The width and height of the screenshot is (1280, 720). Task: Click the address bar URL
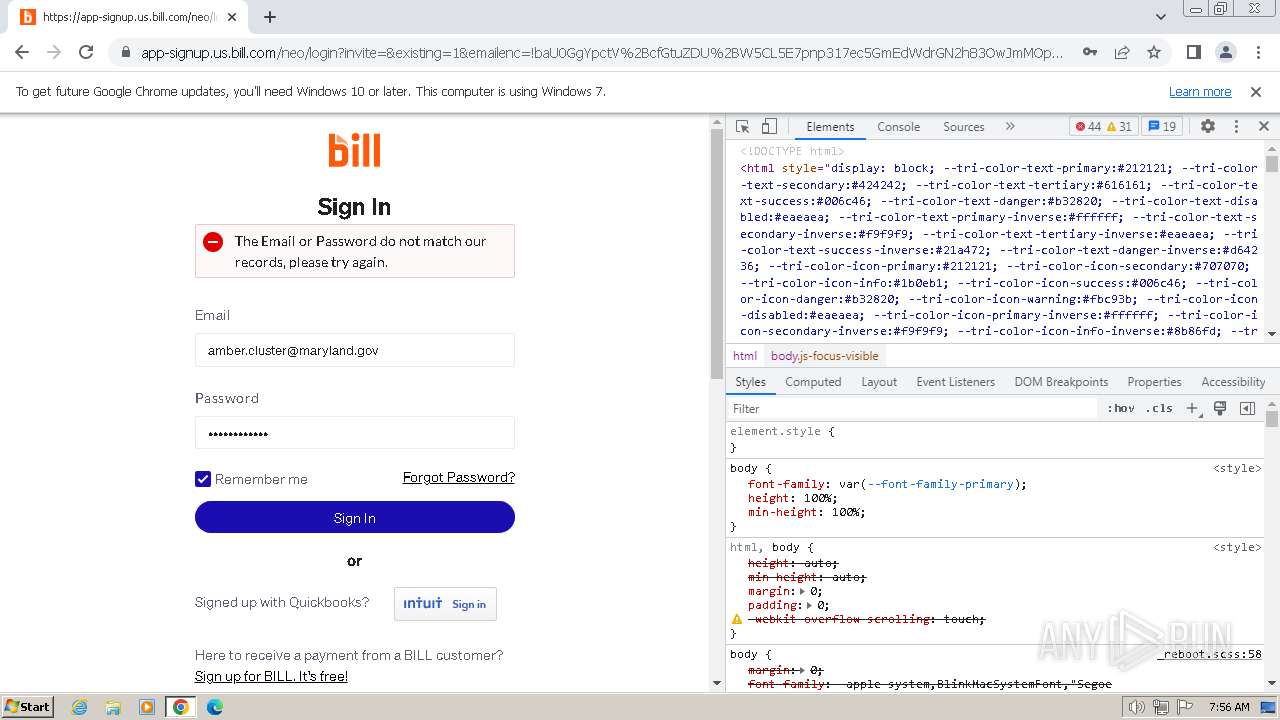click(602, 53)
